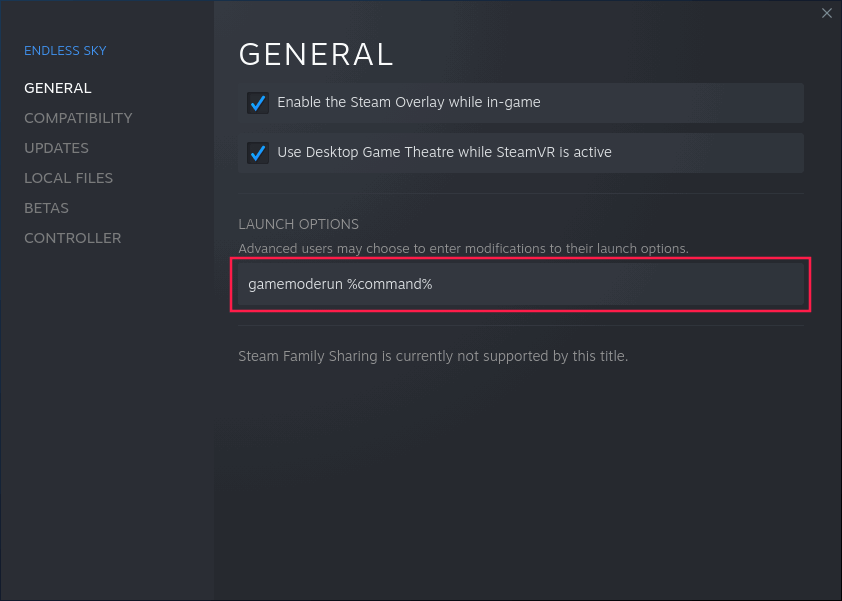Click inside the launch options text field
Viewport: 842px width, 601px height.
tap(520, 284)
